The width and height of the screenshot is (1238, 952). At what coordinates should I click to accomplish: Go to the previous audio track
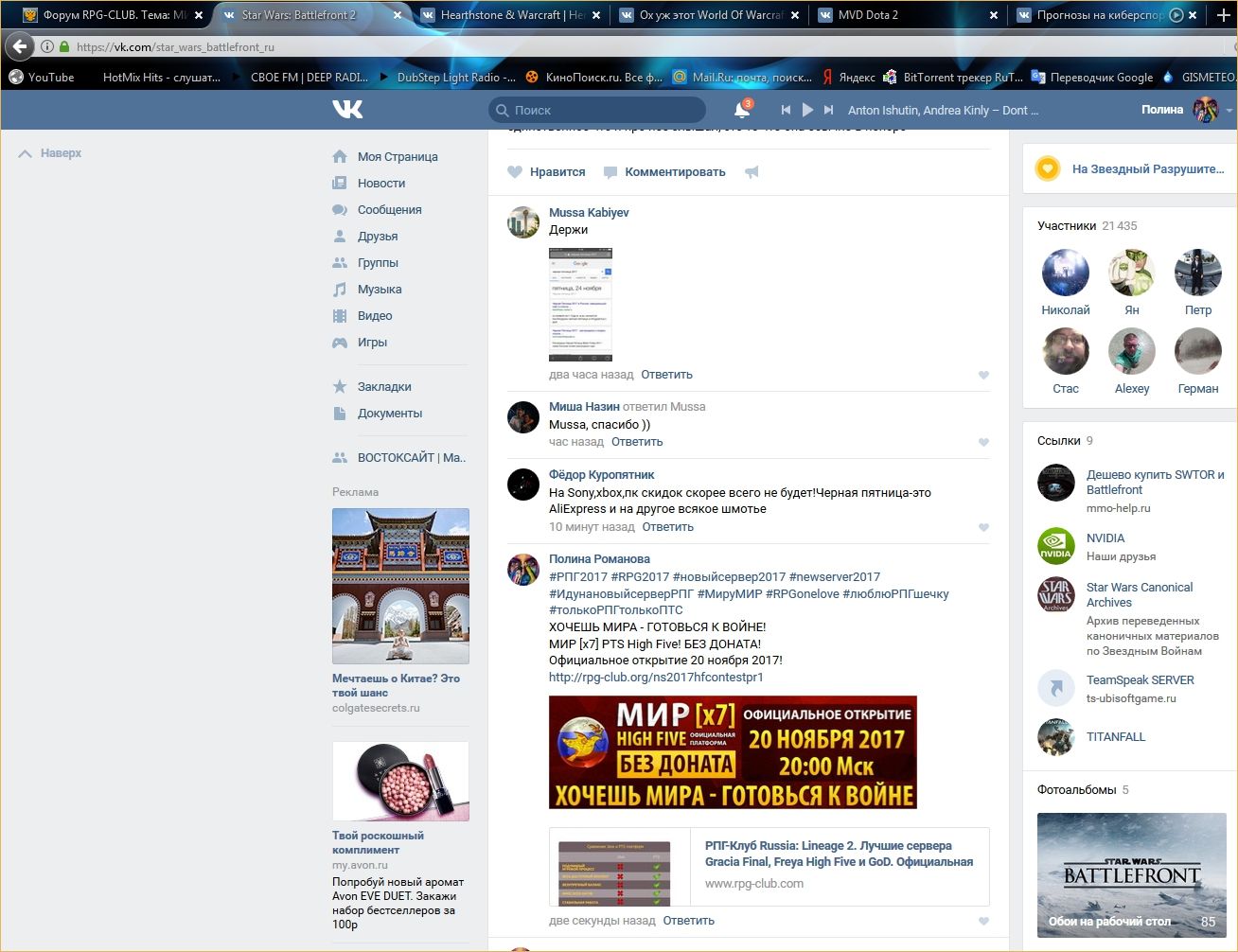786,110
